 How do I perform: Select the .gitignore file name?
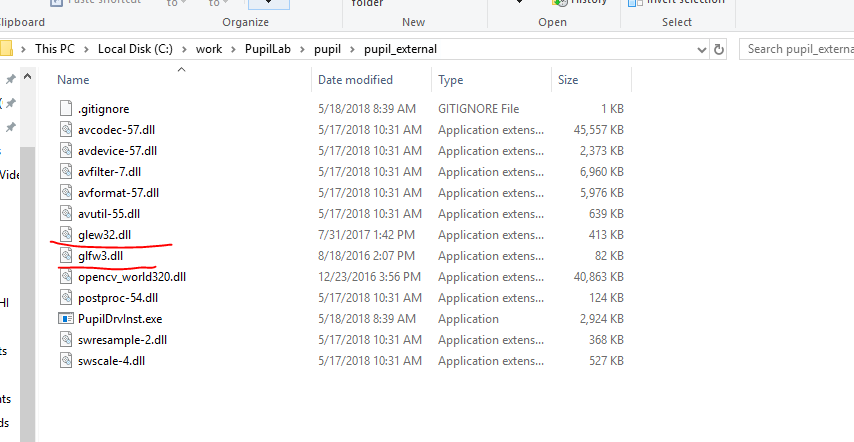click(x=103, y=109)
